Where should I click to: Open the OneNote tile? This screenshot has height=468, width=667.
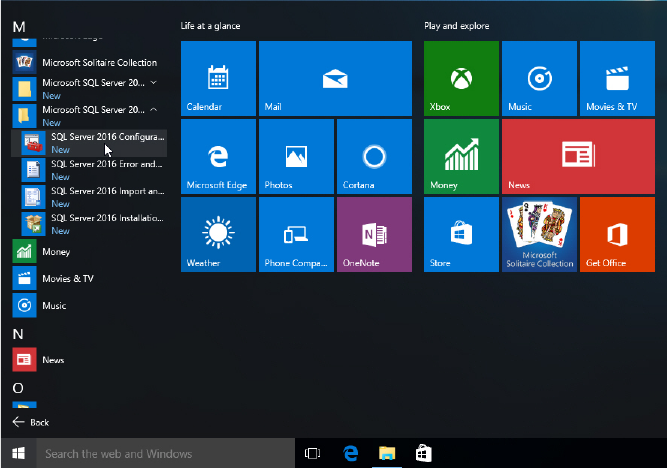[x=374, y=234]
